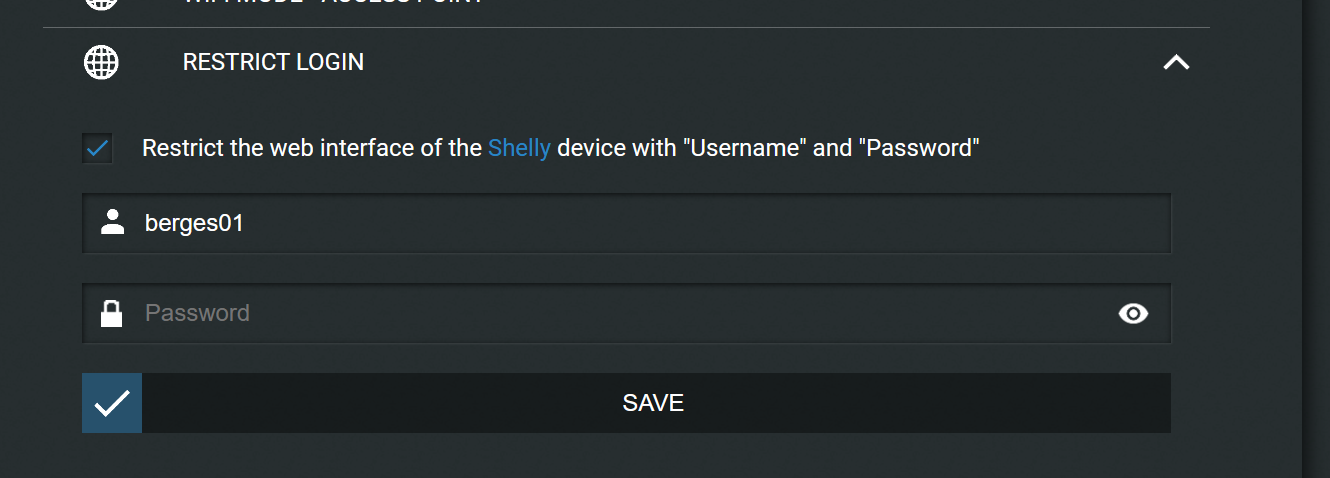Click the quoted "Username" word in description

pyautogui.click(x=745, y=148)
